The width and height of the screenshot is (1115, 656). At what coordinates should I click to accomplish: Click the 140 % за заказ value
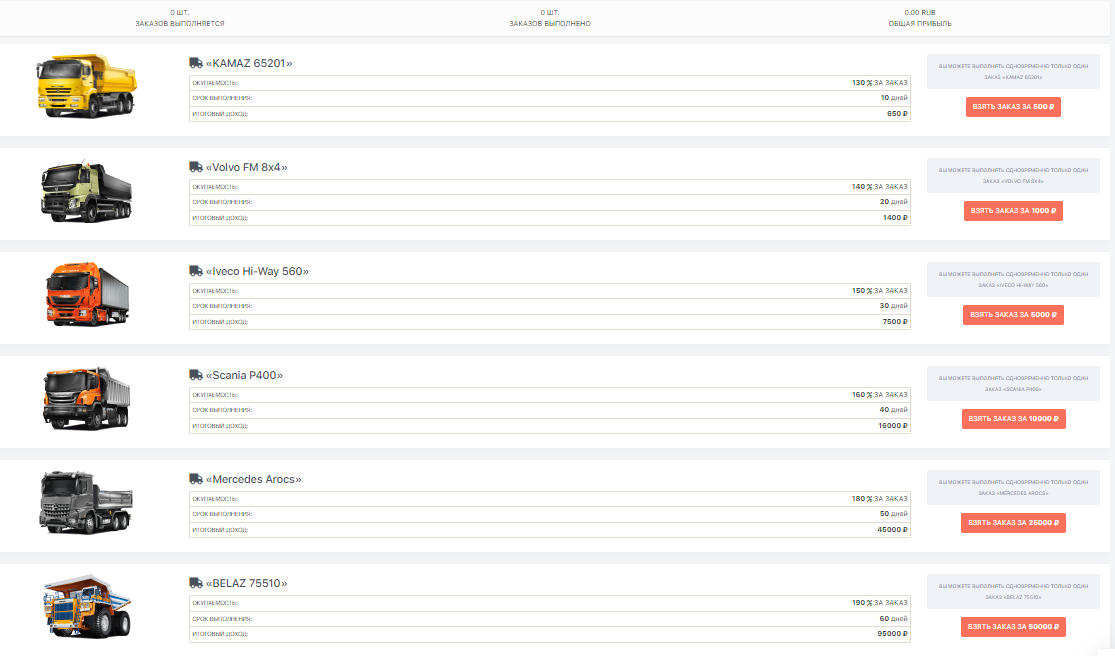click(x=880, y=186)
